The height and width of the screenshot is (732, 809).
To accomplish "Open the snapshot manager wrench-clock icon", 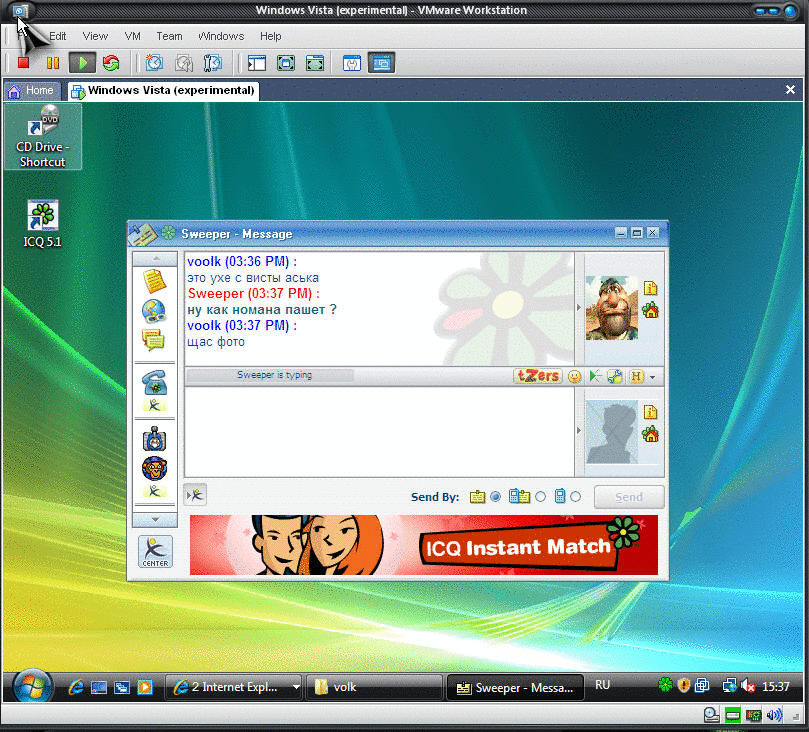I will tap(213, 63).
